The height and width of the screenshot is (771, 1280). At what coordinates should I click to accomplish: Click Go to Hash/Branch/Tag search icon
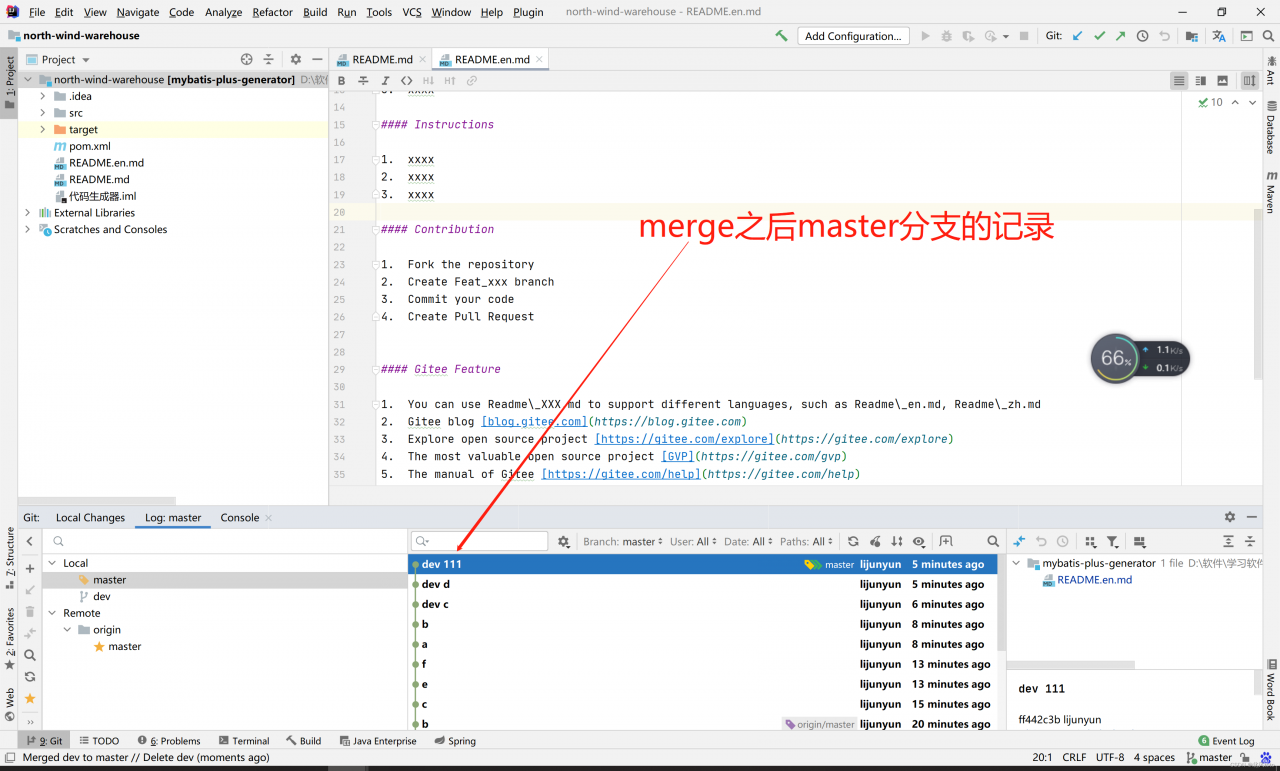(993, 541)
